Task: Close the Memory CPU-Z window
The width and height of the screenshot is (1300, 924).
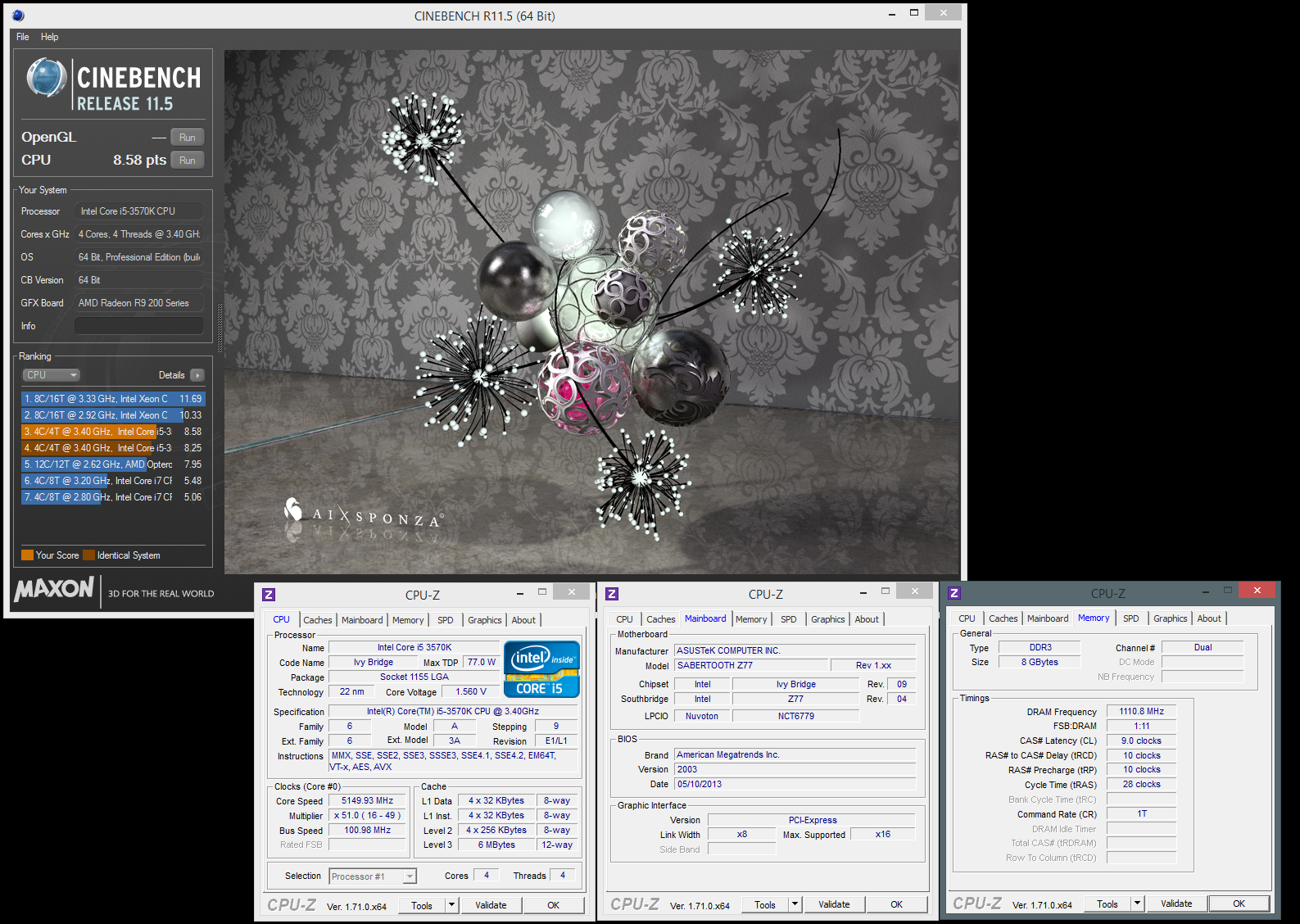Action: coord(1257,590)
